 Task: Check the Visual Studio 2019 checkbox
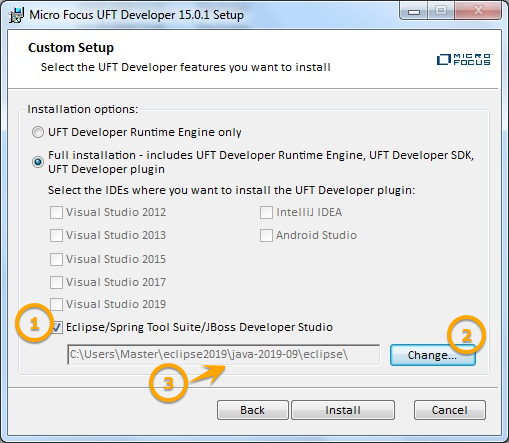coord(56,304)
